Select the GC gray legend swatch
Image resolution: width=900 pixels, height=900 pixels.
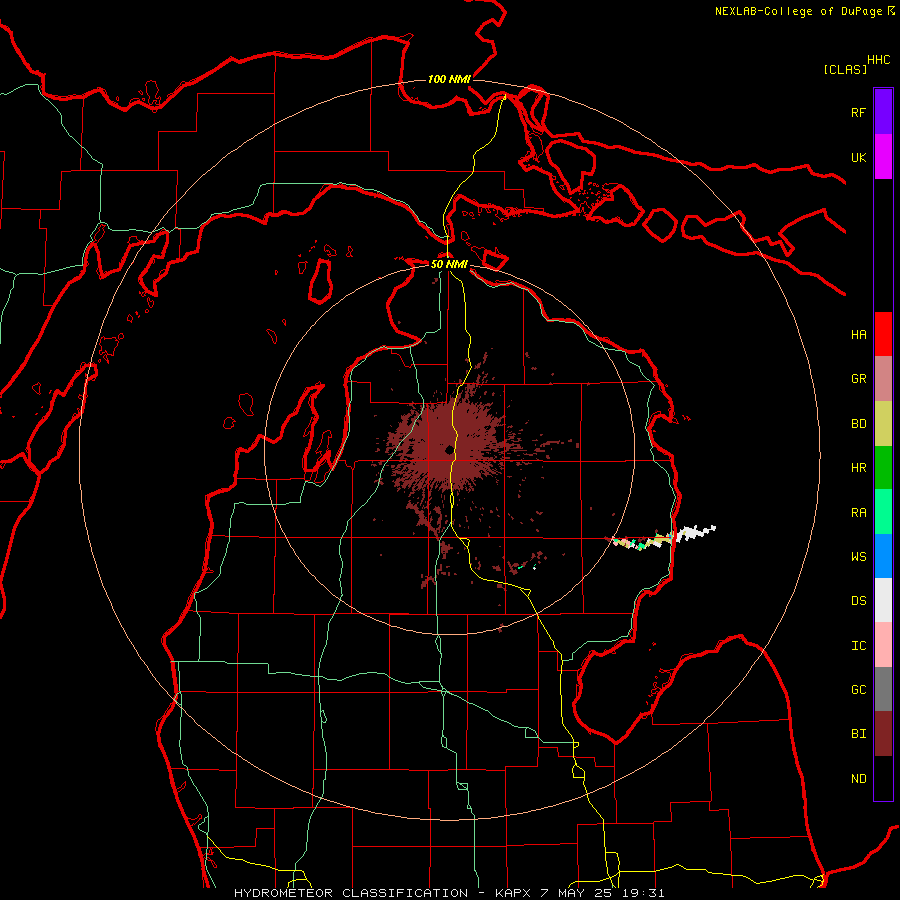pyautogui.click(x=883, y=689)
